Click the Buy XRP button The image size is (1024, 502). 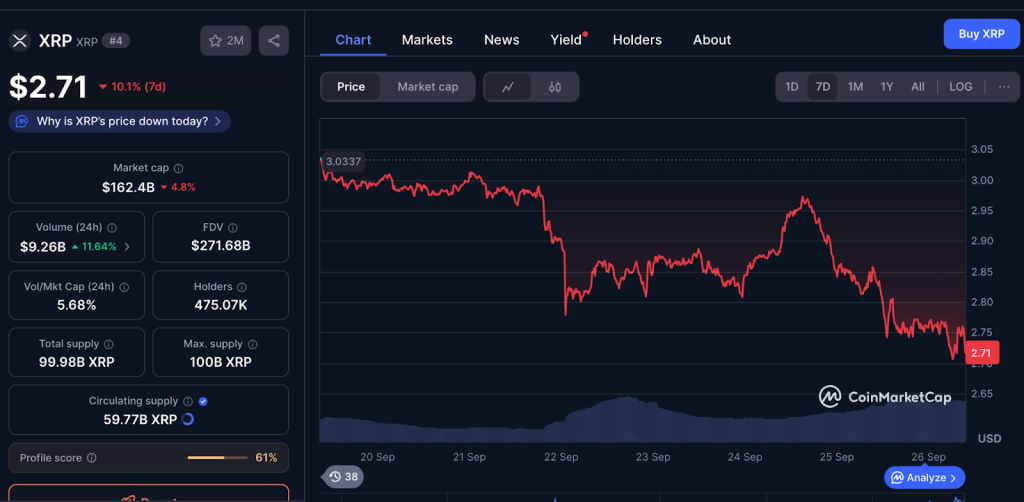coord(982,34)
